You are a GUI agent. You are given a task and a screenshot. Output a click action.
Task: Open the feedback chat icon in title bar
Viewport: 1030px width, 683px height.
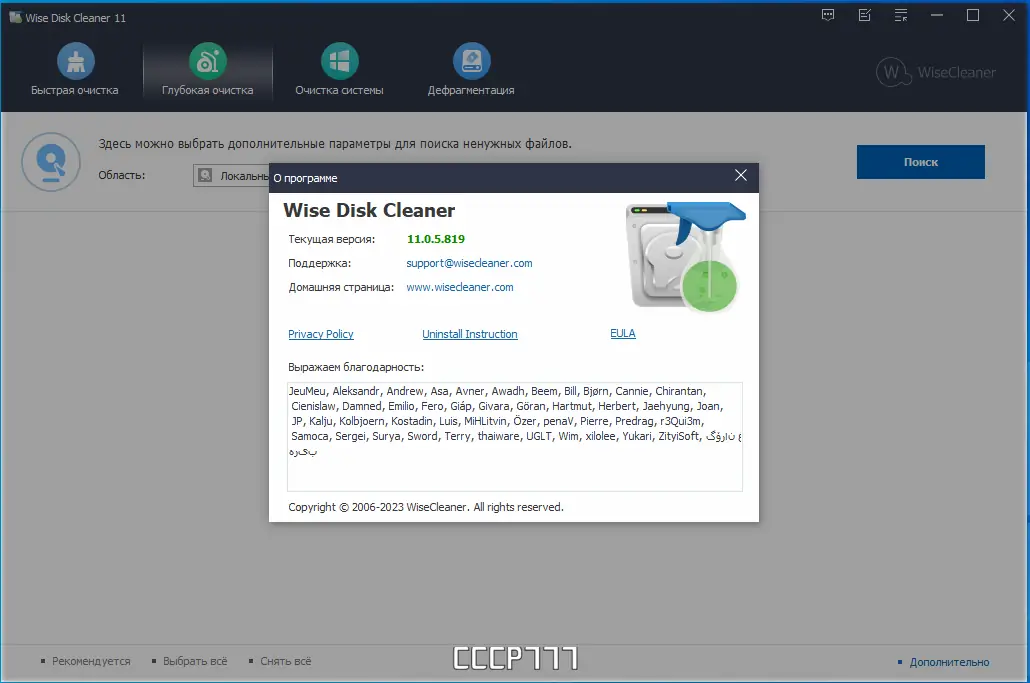pos(828,15)
